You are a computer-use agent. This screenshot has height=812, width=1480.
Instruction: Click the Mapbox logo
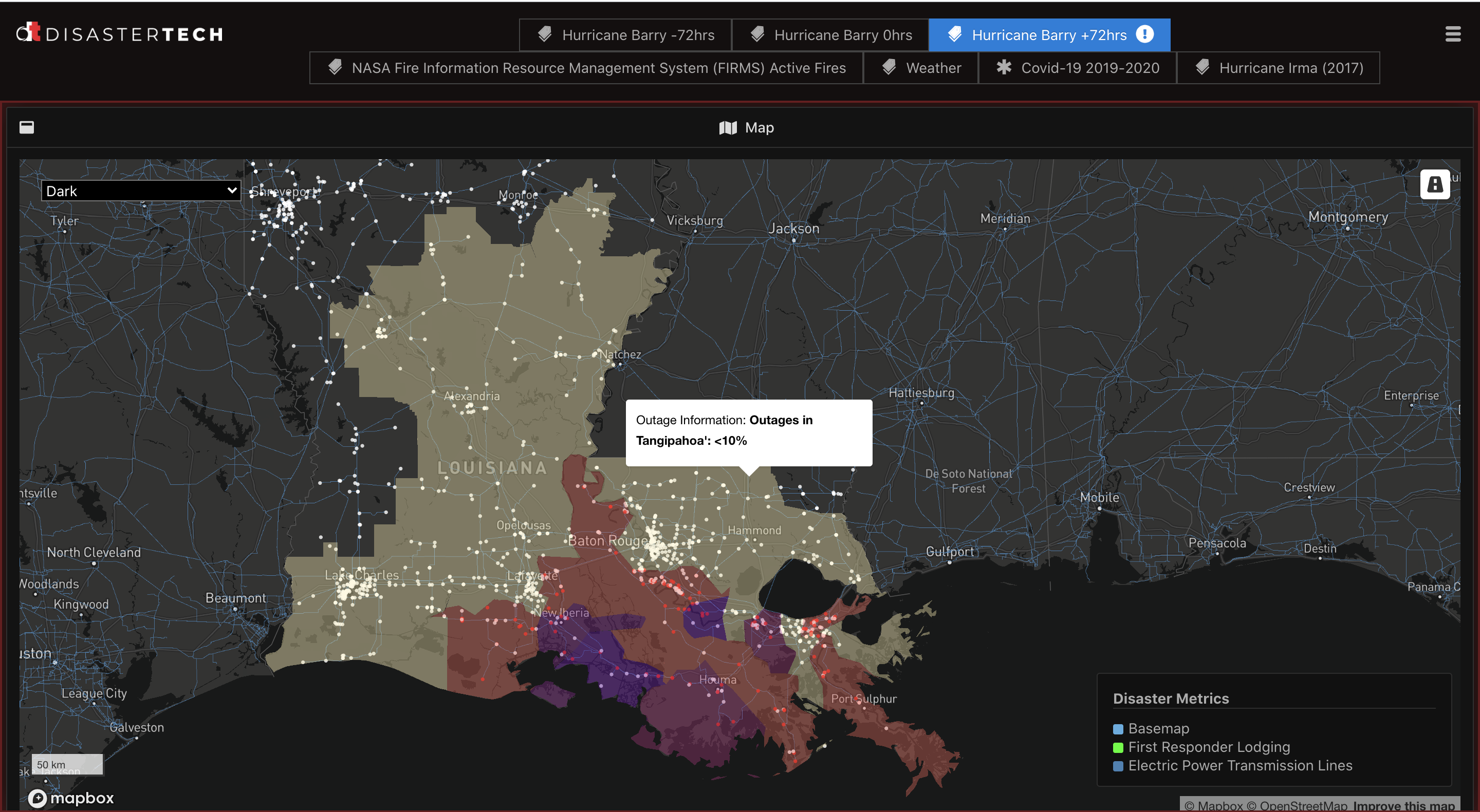point(71,798)
